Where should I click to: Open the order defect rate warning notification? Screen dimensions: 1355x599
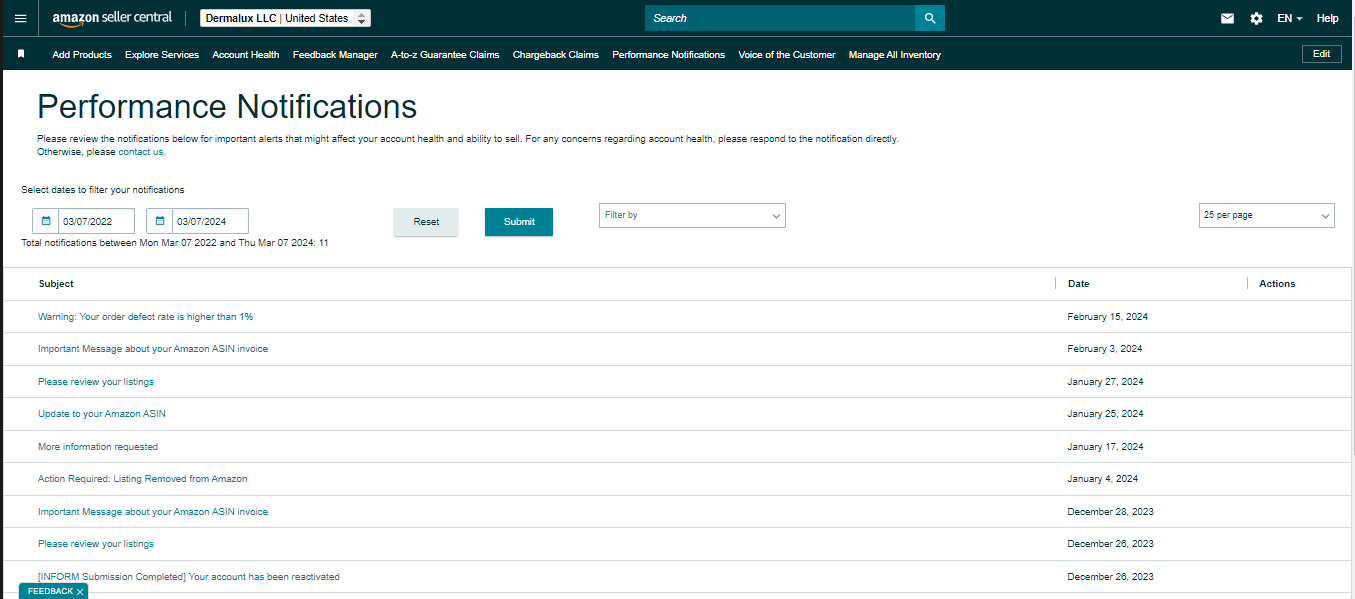click(145, 317)
